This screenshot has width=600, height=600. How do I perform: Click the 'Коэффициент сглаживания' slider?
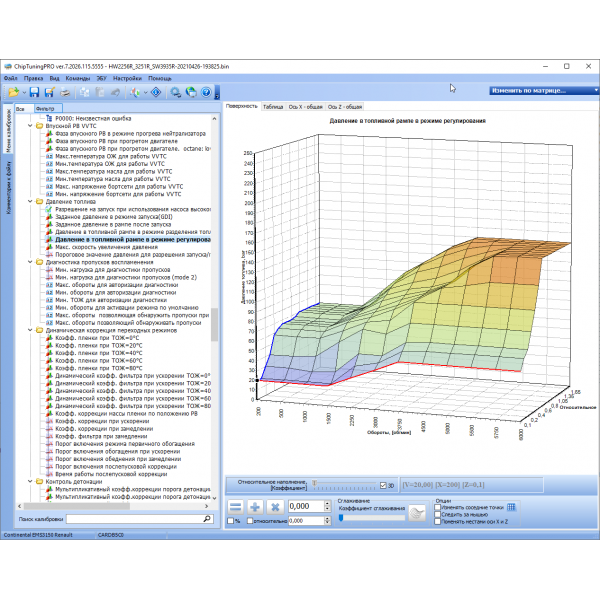point(370,518)
